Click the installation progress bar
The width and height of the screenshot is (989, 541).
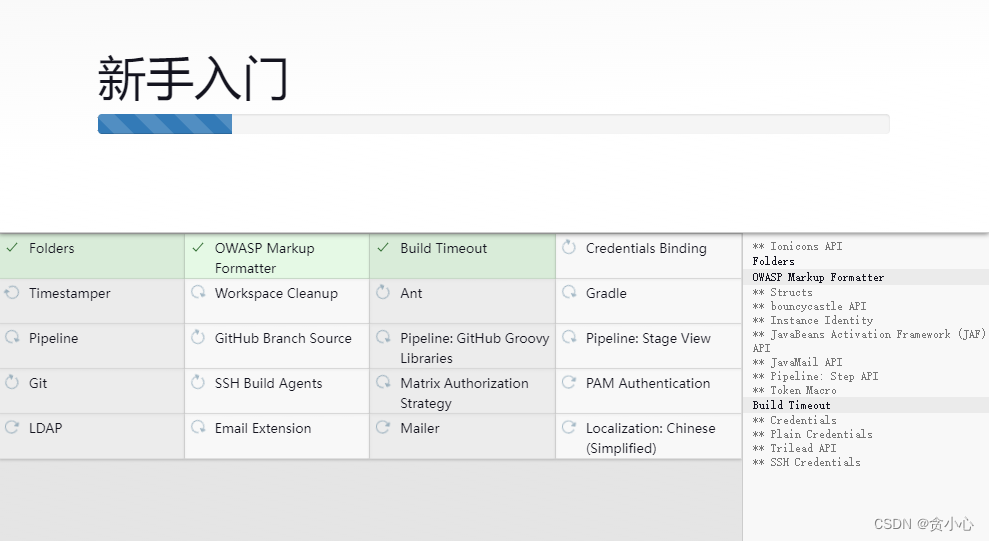pos(493,124)
